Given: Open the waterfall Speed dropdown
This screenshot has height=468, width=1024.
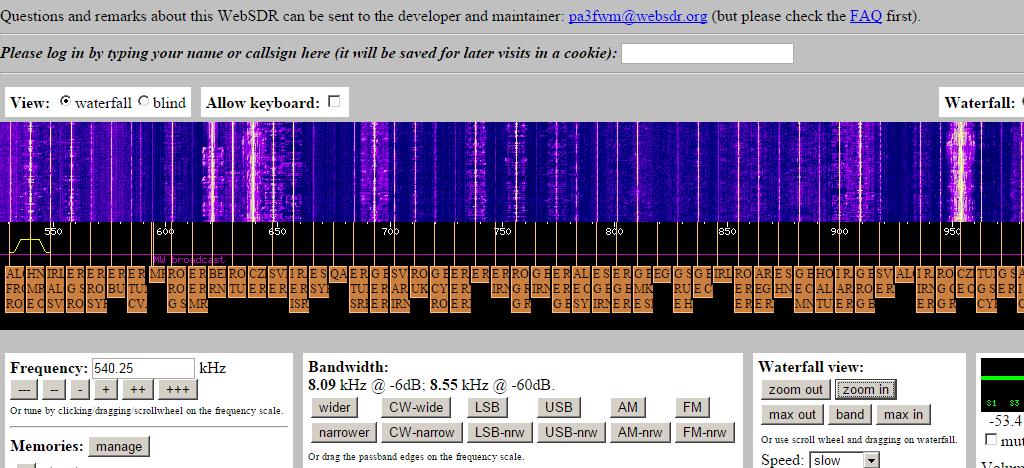Looking at the screenshot, I should pyautogui.click(x=844, y=460).
